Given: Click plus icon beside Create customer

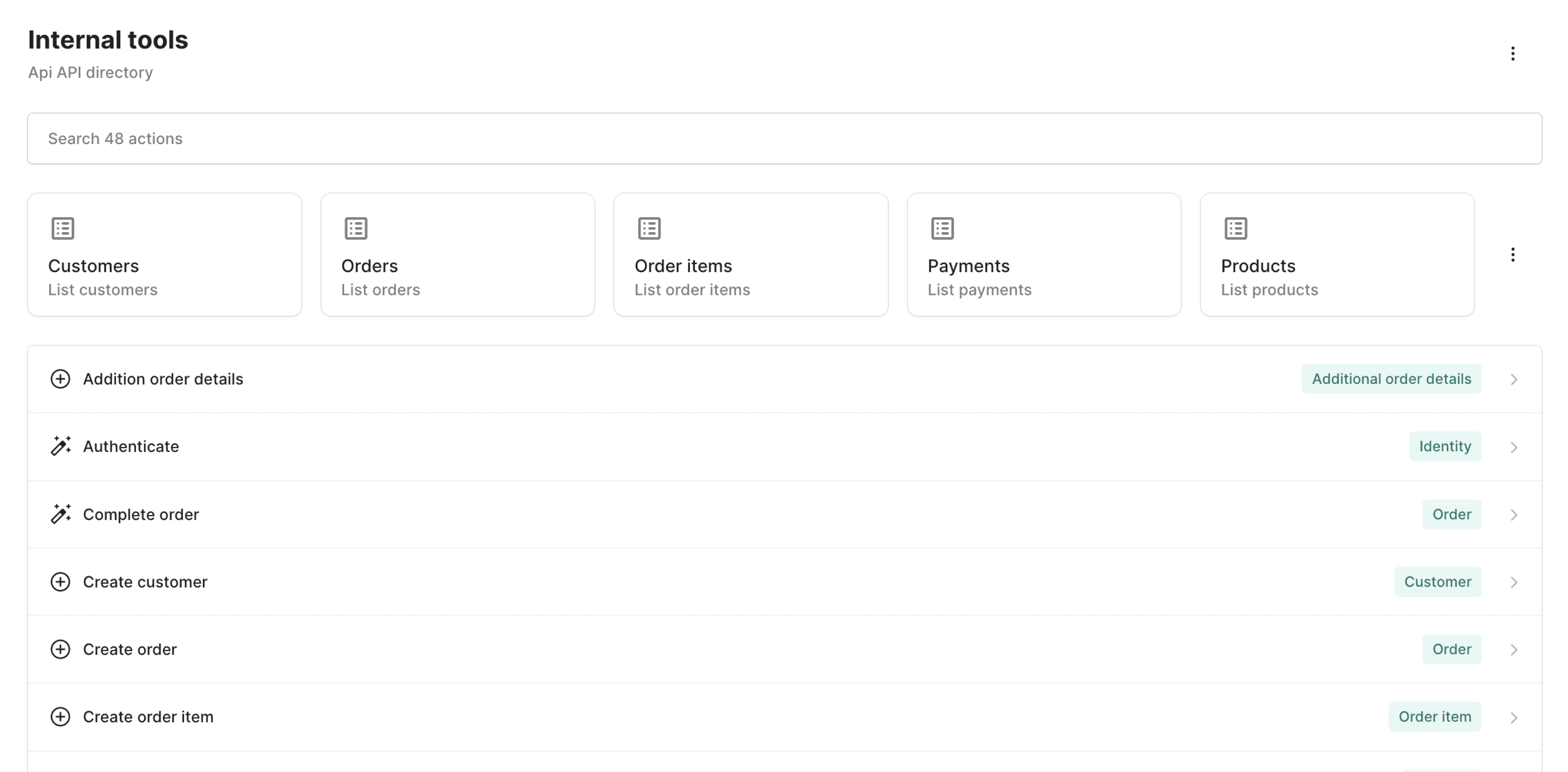Looking at the screenshot, I should [60, 582].
